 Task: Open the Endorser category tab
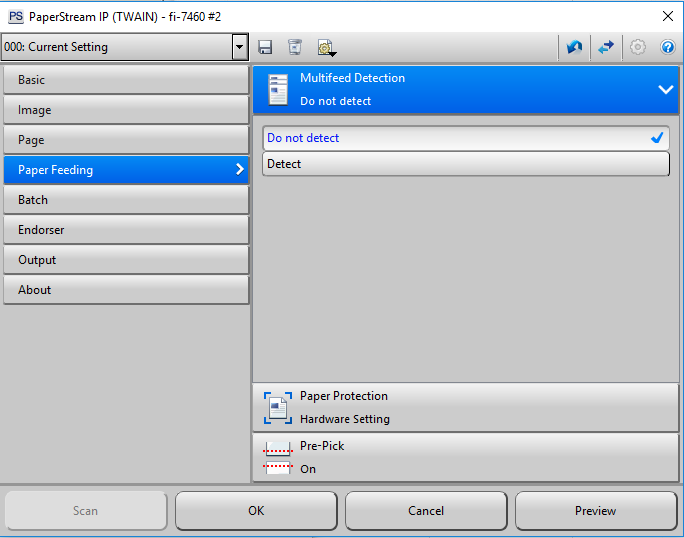pos(125,230)
